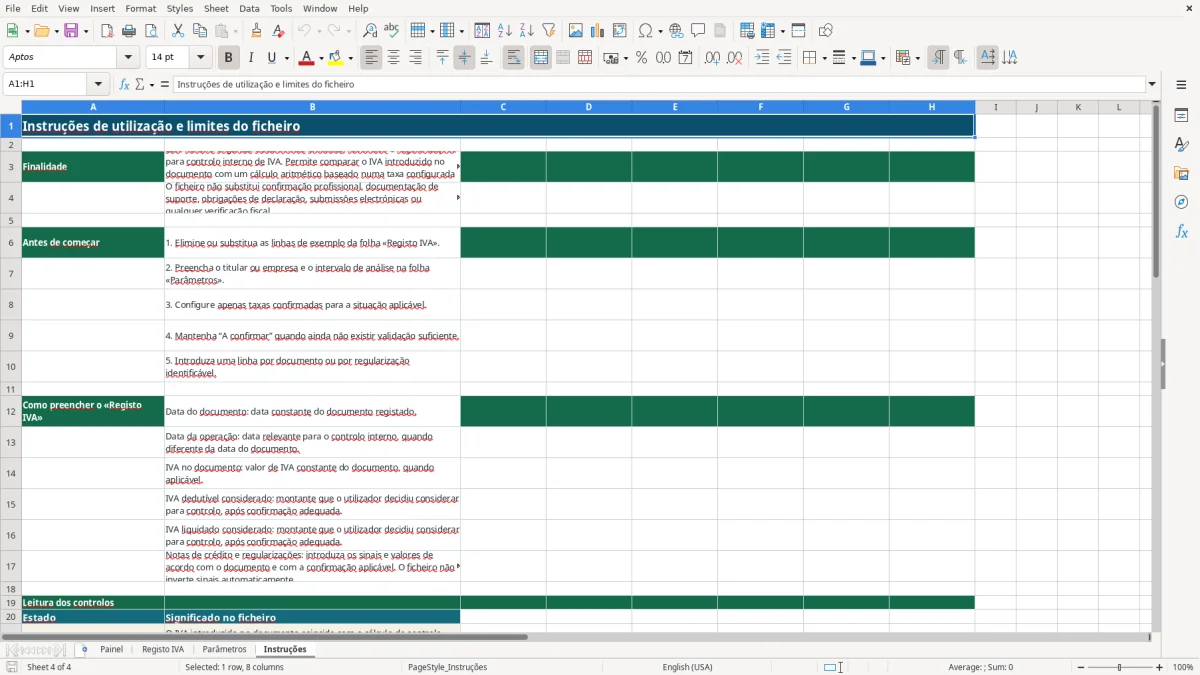Sort ascending
The width and height of the screenshot is (1200, 675).
505,31
